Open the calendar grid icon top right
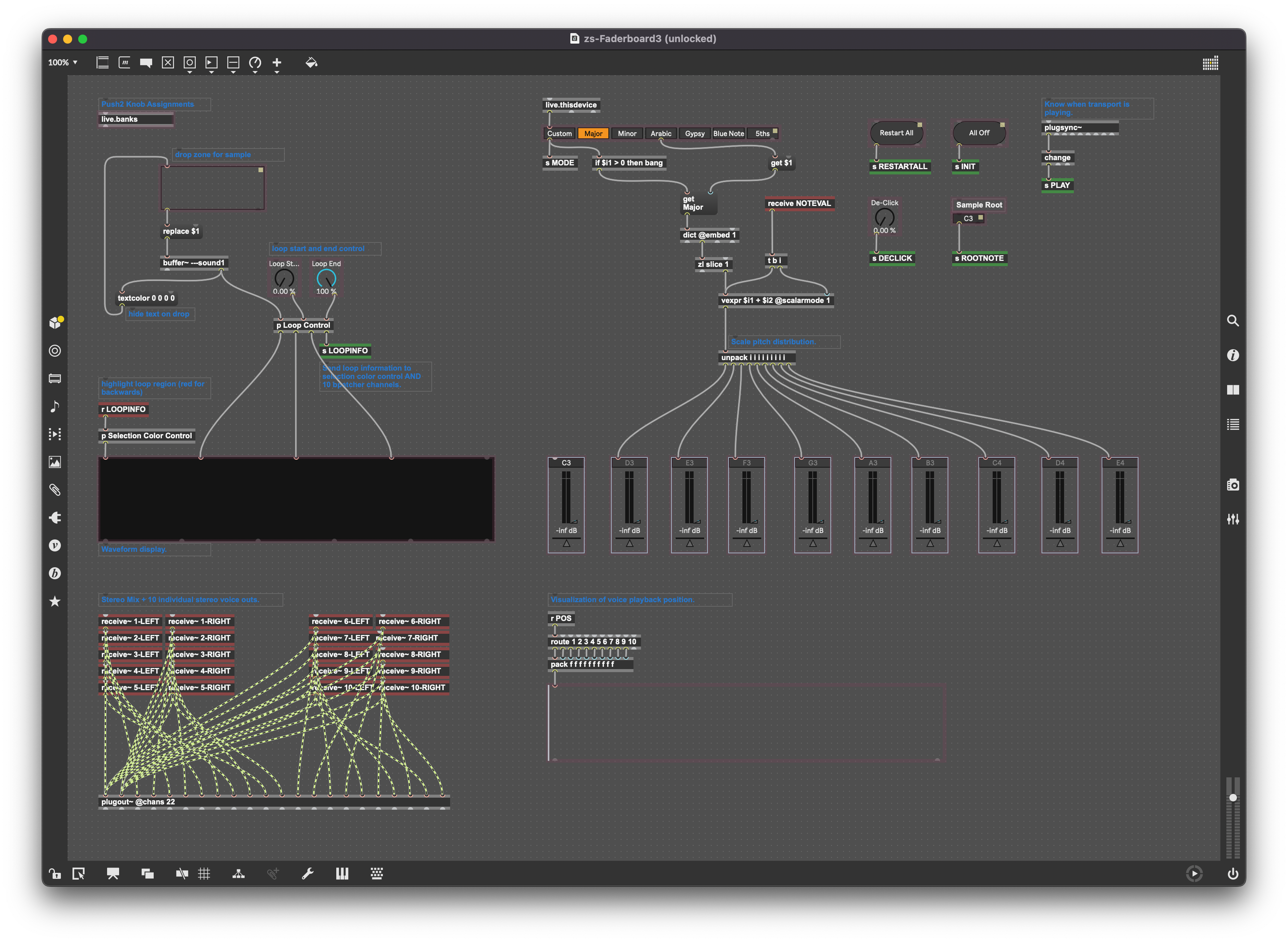Image resolution: width=1288 pixels, height=942 pixels. (1210, 63)
